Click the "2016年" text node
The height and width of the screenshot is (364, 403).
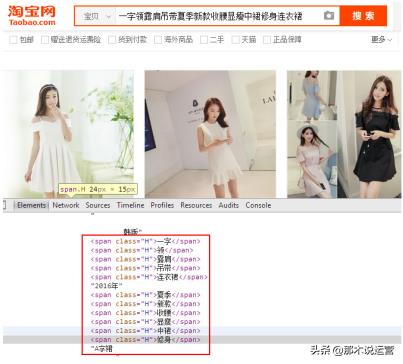107,286
